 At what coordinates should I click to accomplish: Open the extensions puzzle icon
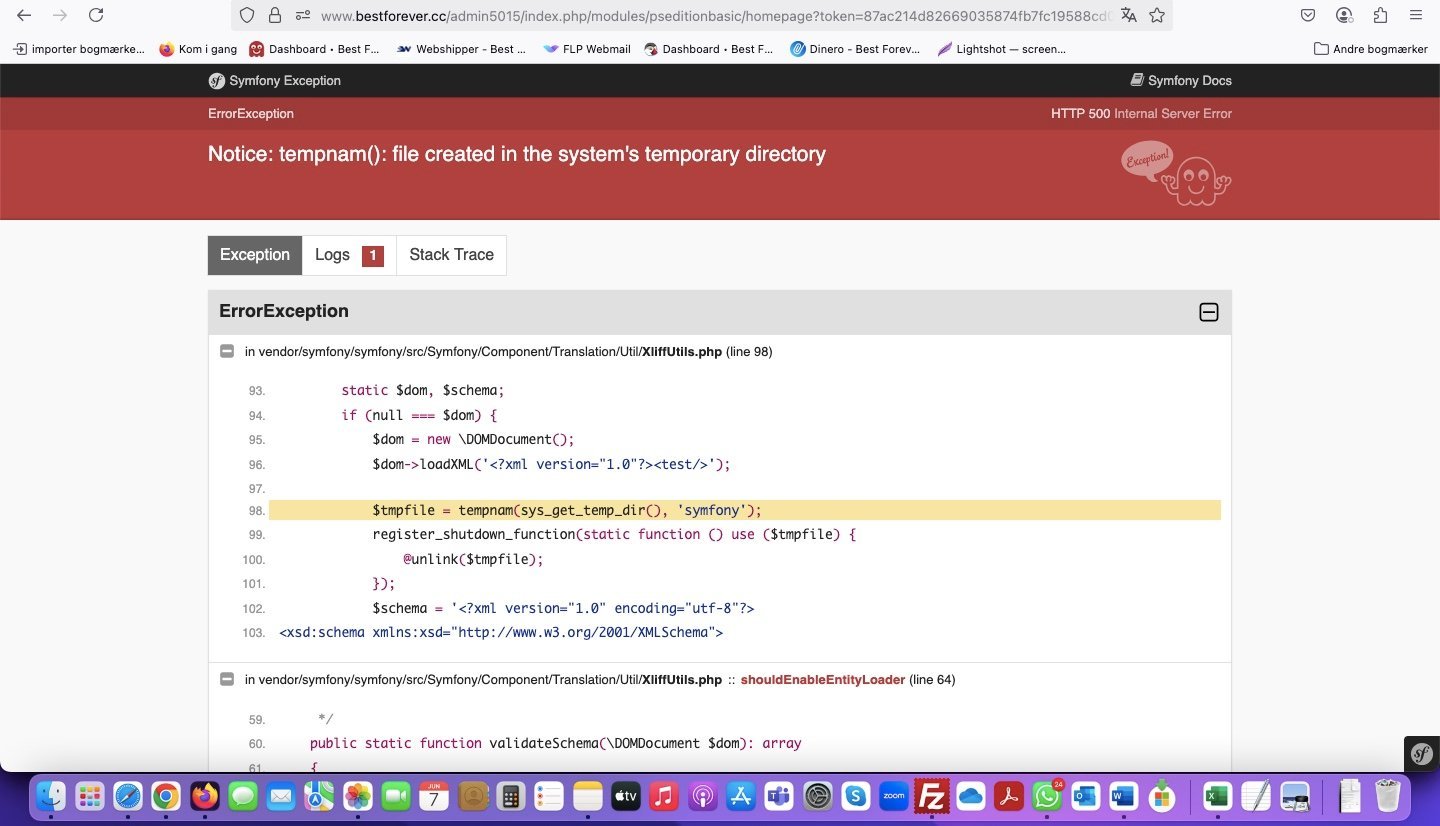(1381, 15)
